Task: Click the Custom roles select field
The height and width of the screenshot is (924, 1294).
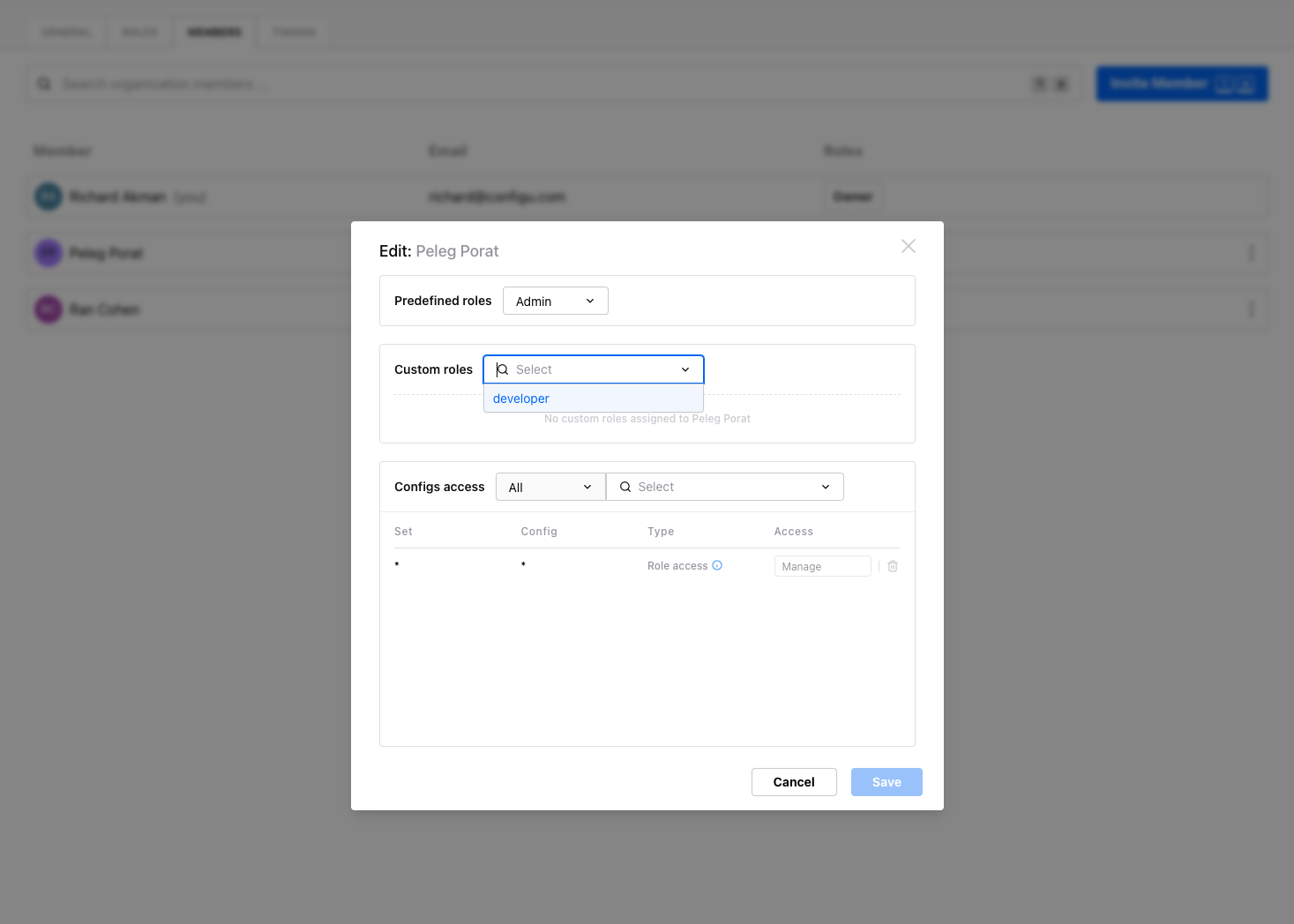Action: (x=594, y=369)
